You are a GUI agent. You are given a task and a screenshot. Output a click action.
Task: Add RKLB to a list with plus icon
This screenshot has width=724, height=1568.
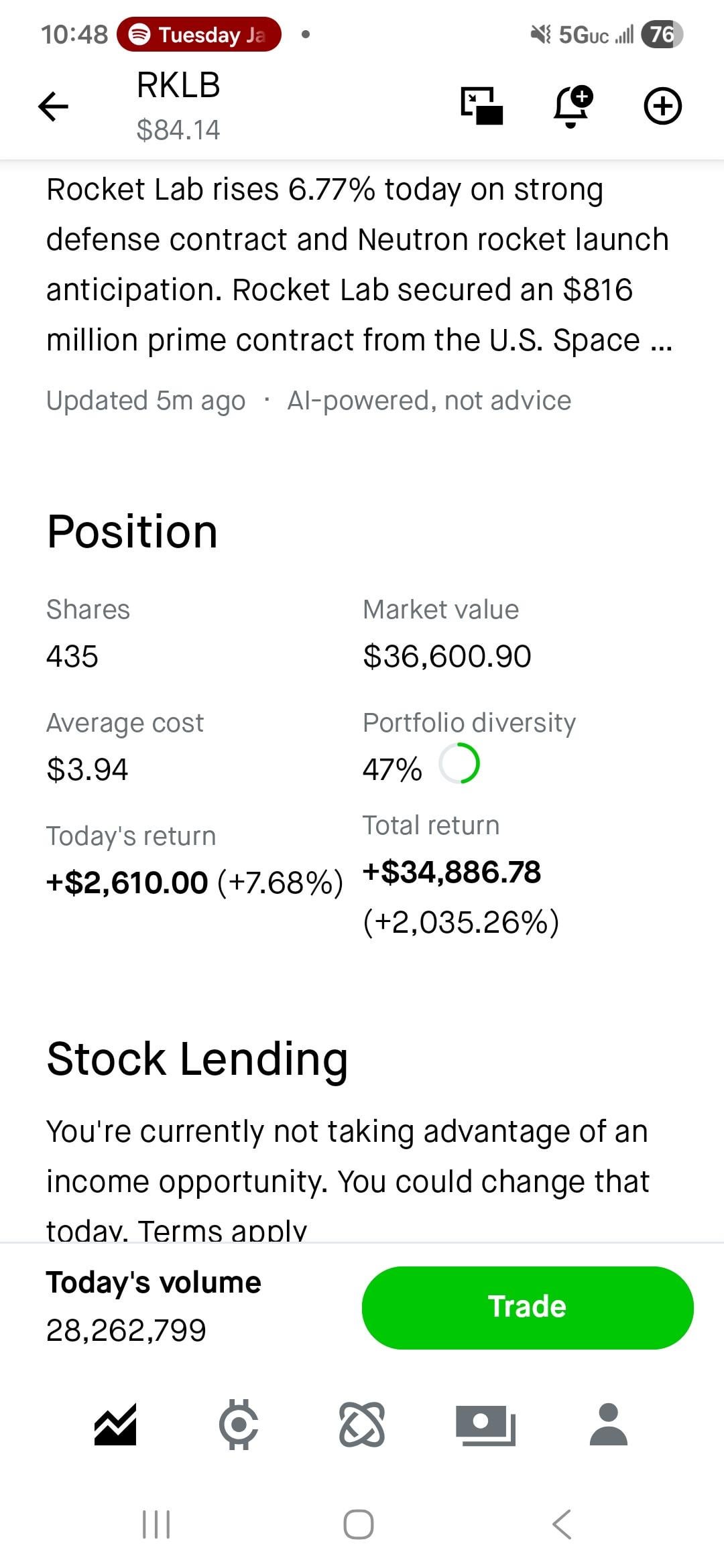(662, 106)
